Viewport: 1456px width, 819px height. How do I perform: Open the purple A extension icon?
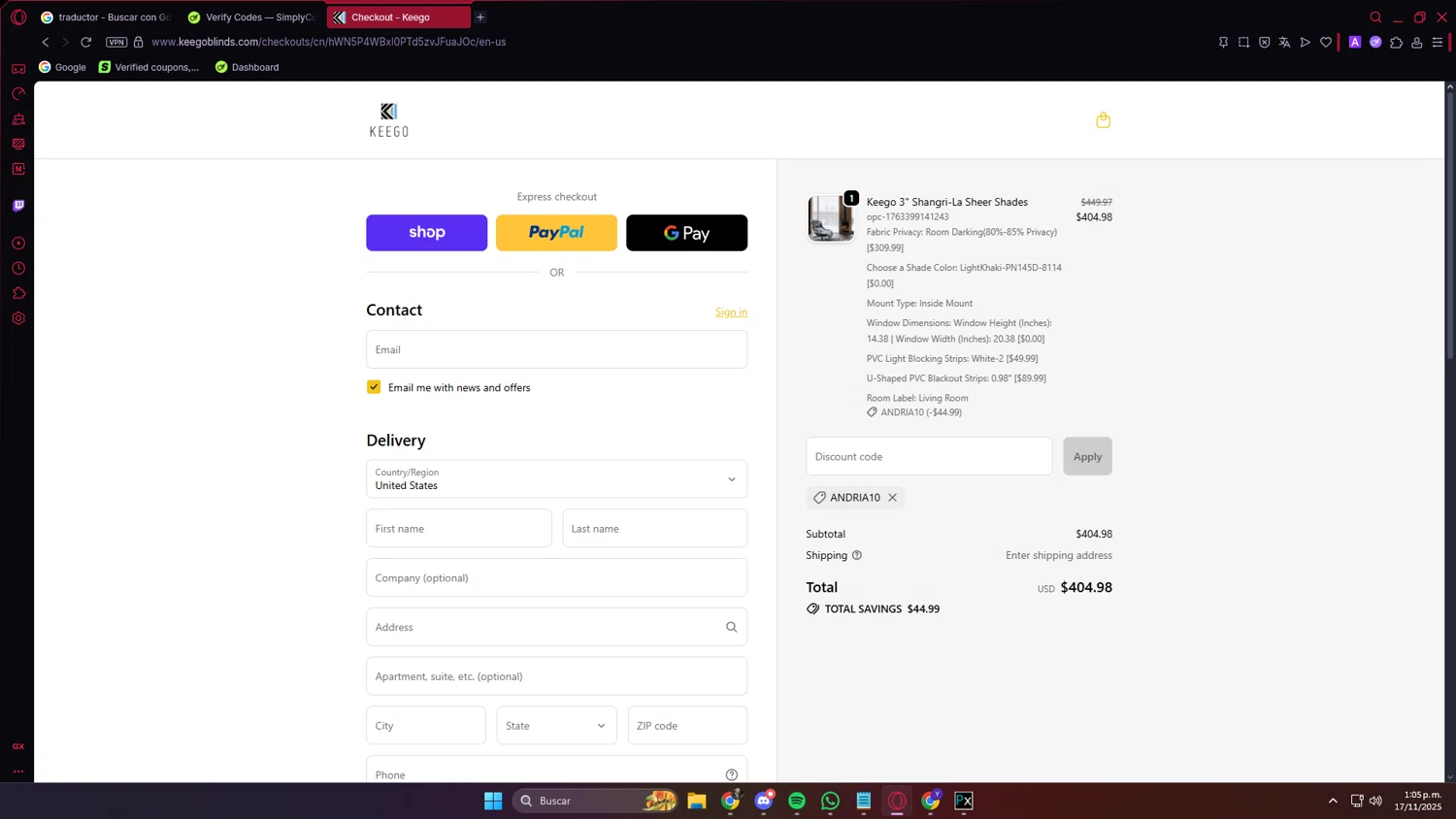click(x=1355, y=42)
